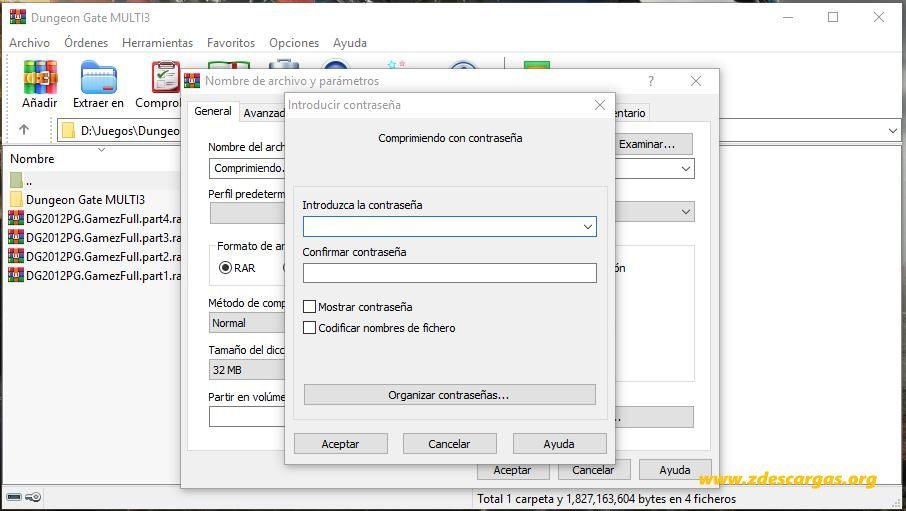Open Organizar contraseñas...
The width and height of the screenshot is (906, 511).
tap(450, 395)
